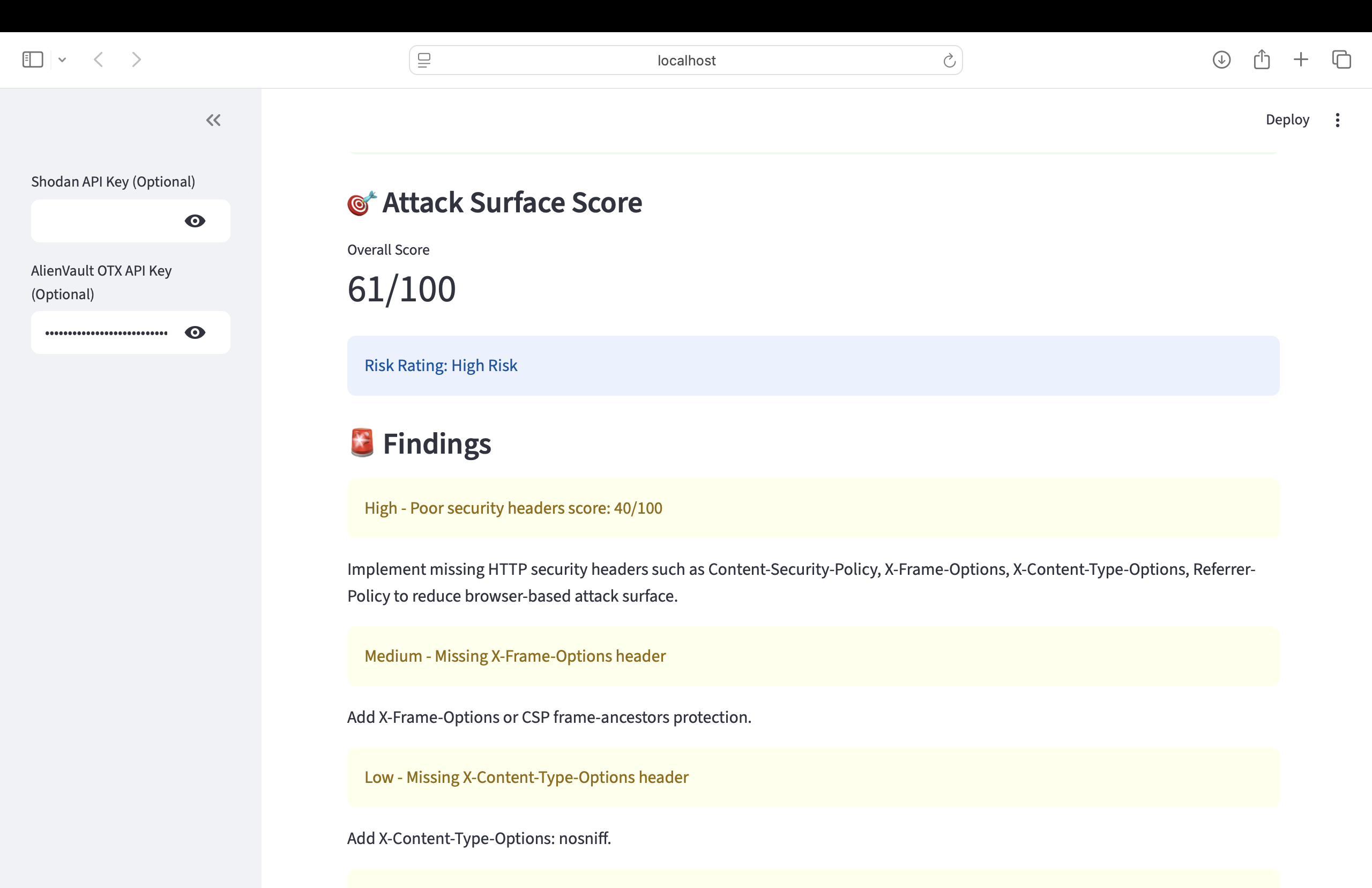Go back with the browser back arrow

click(99, 60)
